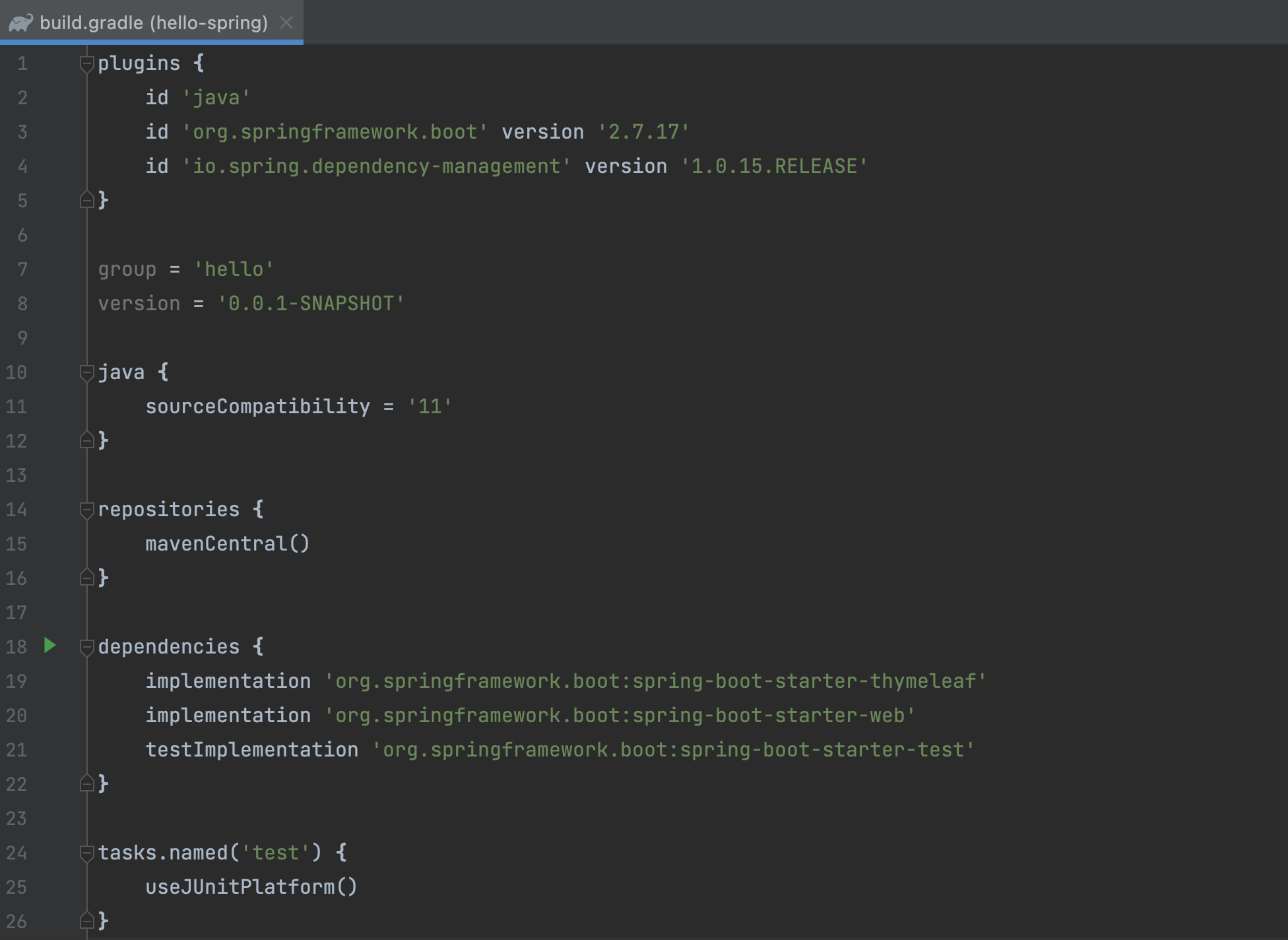The image size is (1288, 940).
Task: Click the useJUnitPlatform() call
Action: pyautogui.click(x=251, y=887)
